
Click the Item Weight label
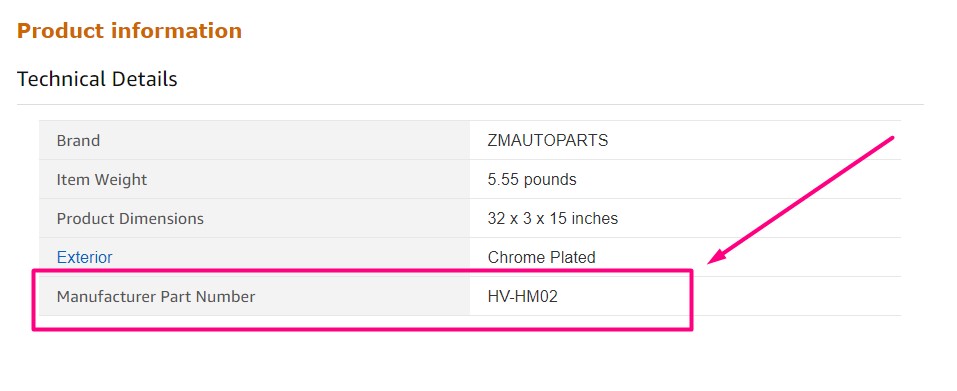point(101,180)
